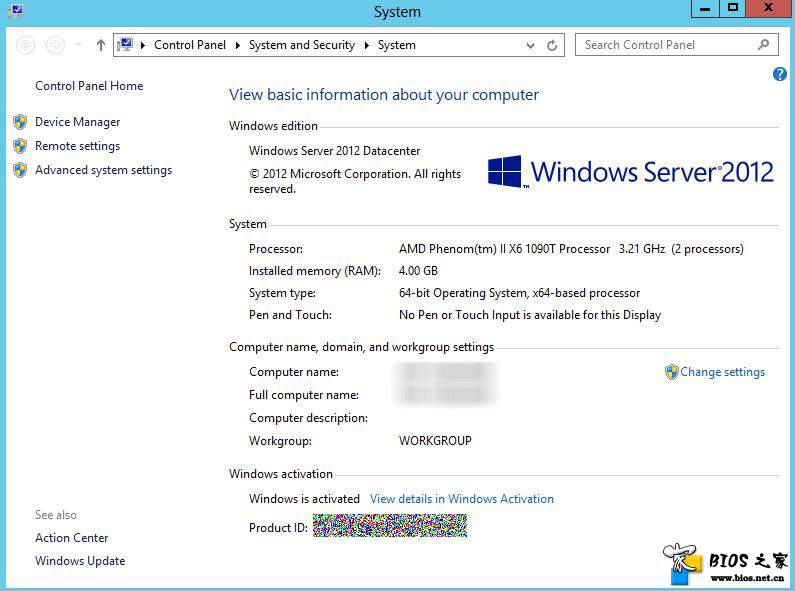Click the shield icon beside Remote settings

click(20, 146)
